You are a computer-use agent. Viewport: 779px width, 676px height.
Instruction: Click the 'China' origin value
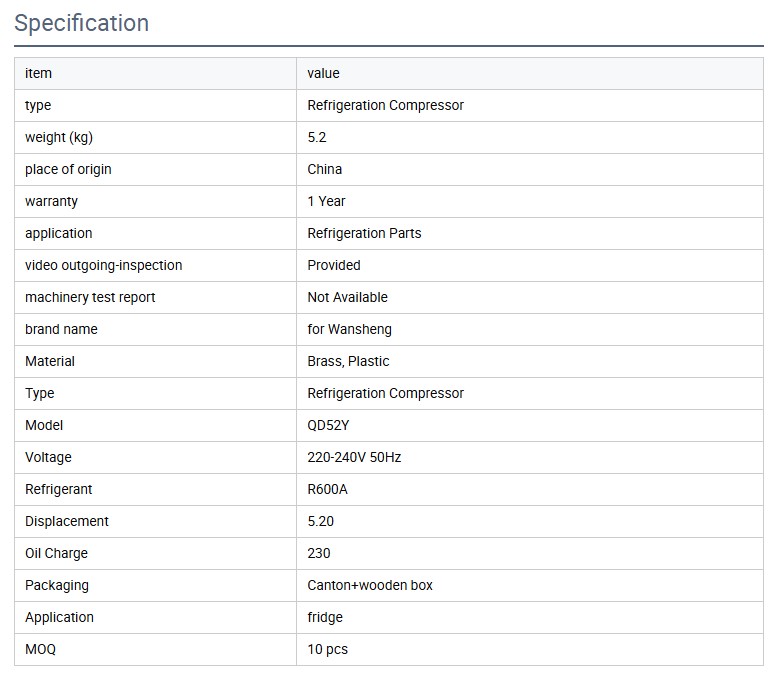(324, 169)
